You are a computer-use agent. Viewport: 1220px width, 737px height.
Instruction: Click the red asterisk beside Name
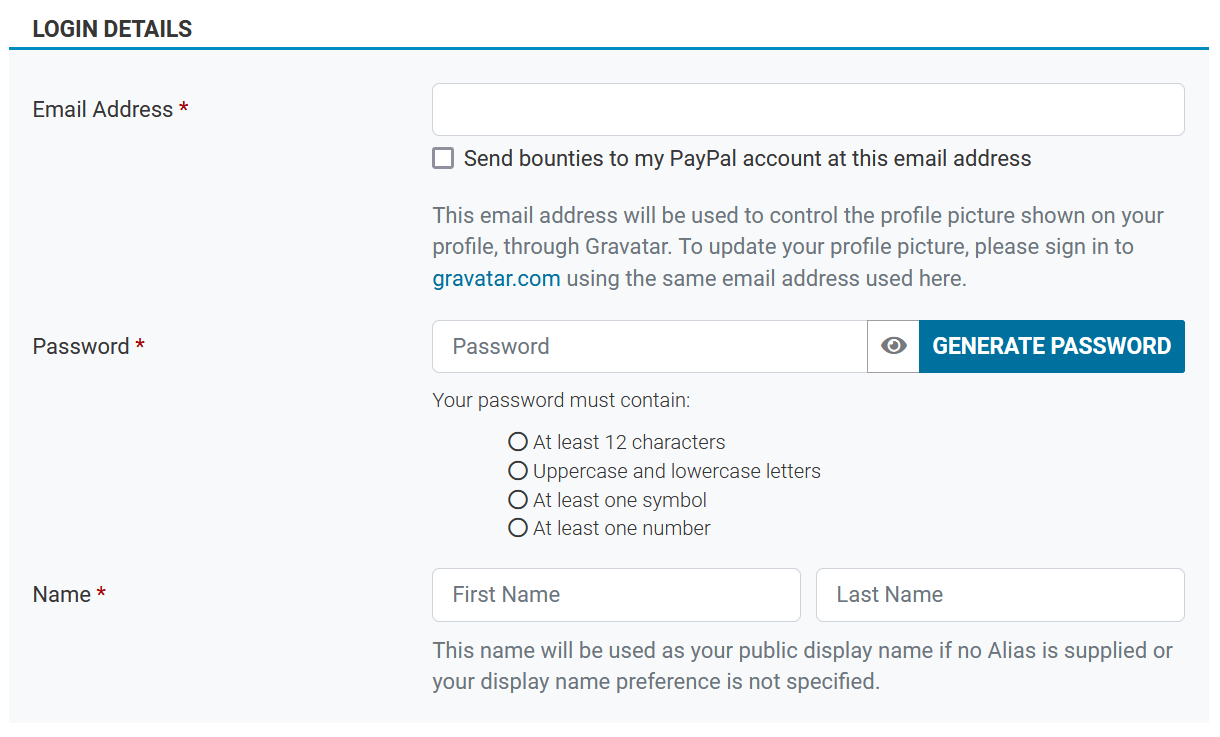coord(100,592)
